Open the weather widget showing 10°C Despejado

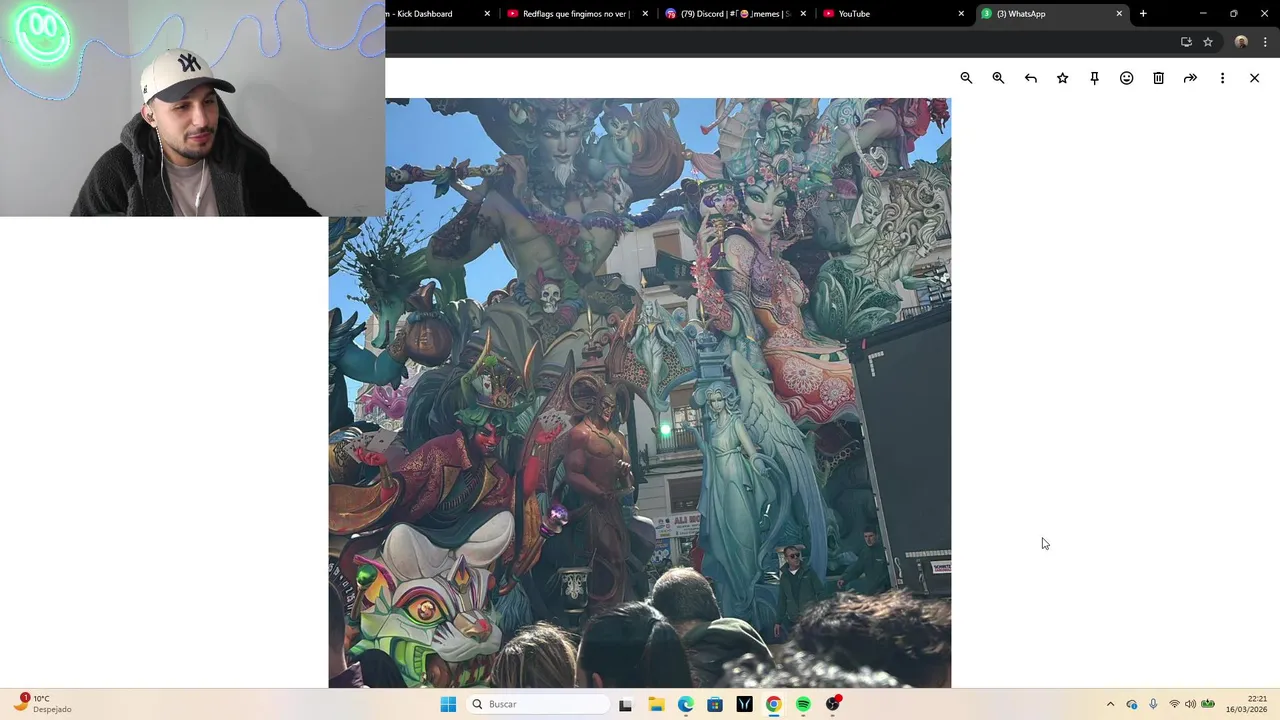pyautogui.click(x=43, y=704)
